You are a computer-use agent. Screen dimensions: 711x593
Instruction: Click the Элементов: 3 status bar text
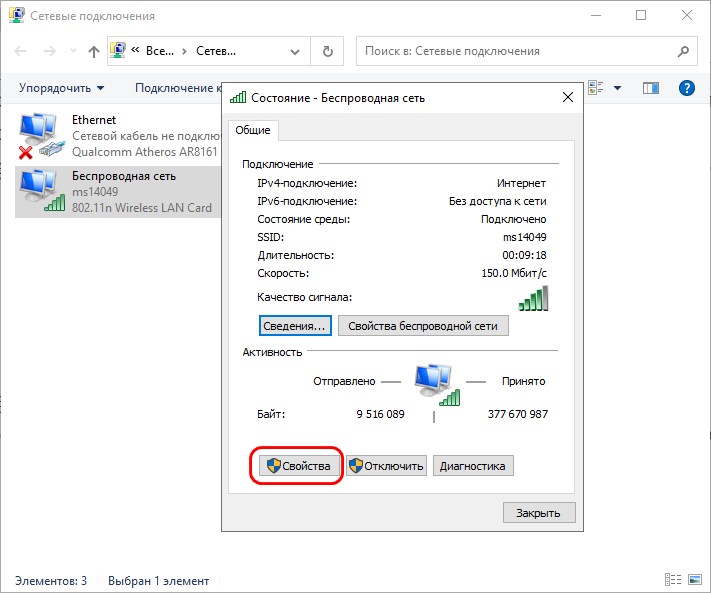pos(51,581)
